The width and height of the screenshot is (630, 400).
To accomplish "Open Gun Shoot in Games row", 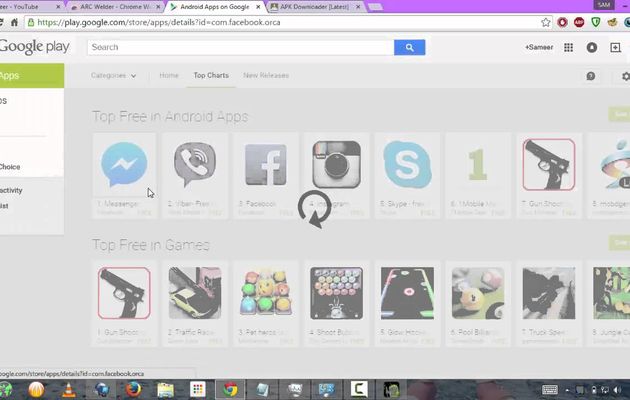I will 124,293.
